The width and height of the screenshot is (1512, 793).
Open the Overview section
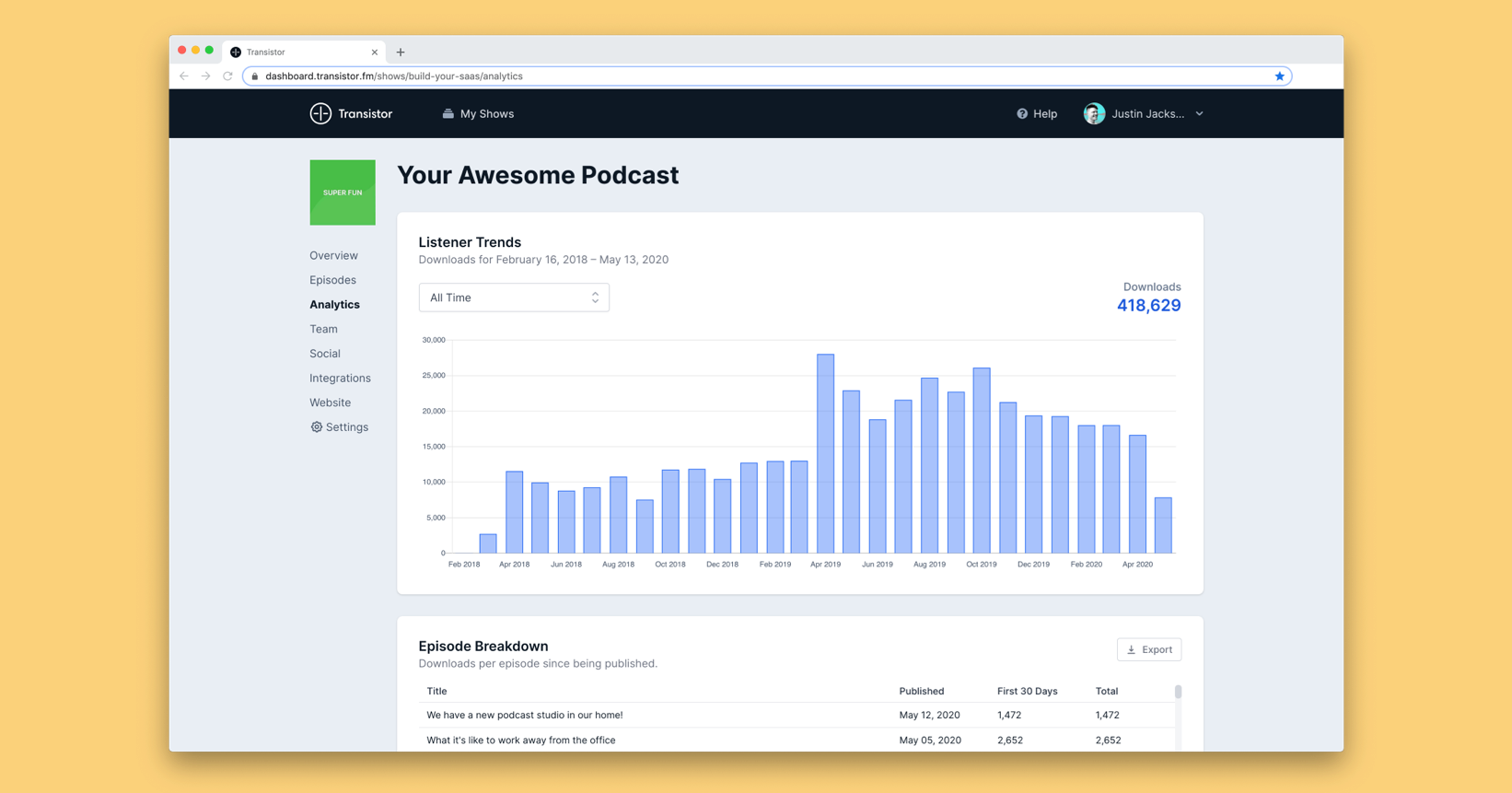coord(333,255)
